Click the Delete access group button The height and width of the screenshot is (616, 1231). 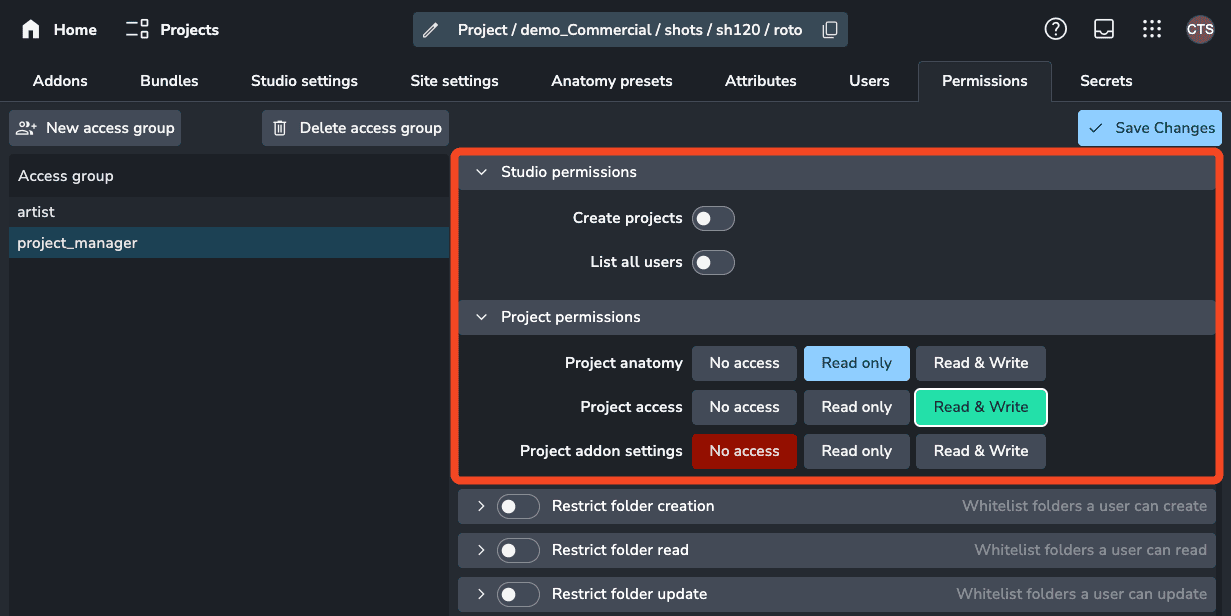click(x=354, y=127)
